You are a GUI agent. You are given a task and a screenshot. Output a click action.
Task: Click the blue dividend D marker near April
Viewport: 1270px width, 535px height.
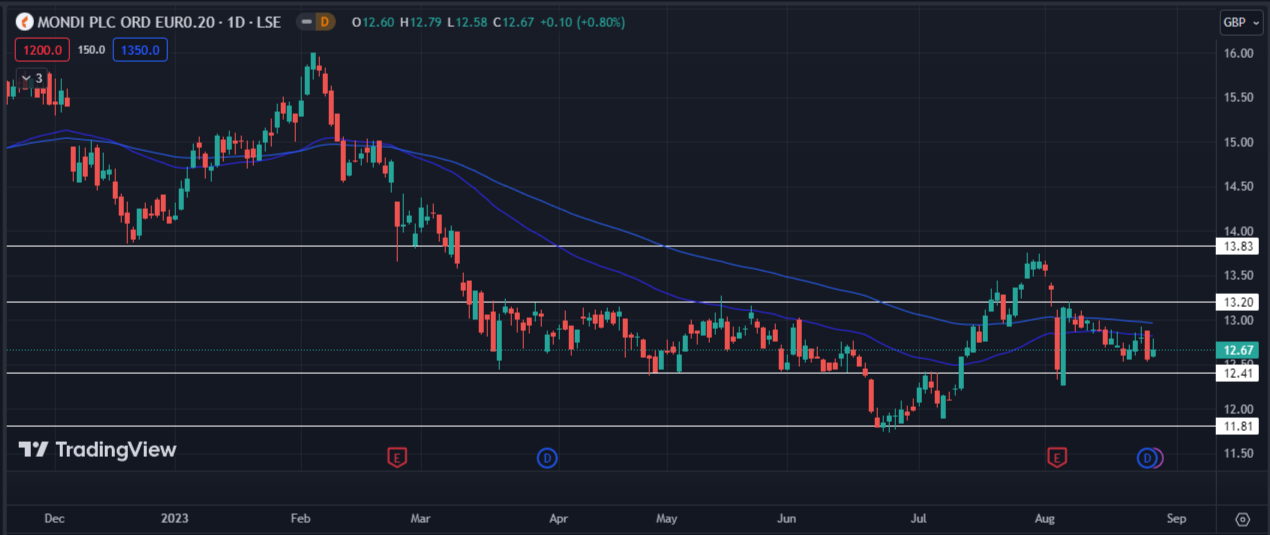click(x=547, y=458)
